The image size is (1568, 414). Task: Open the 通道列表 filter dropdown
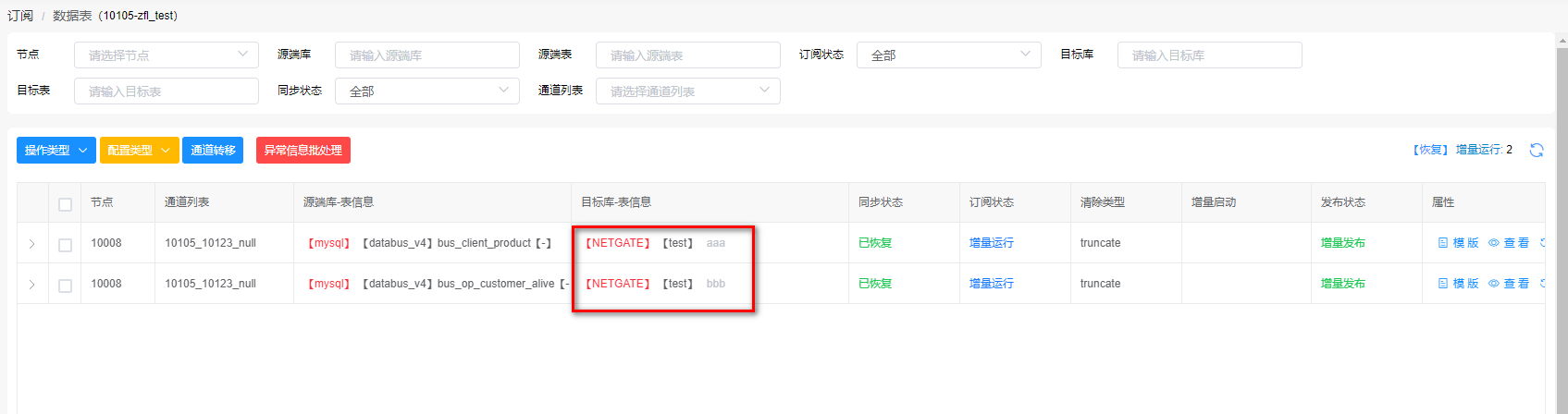pos(687,91)
